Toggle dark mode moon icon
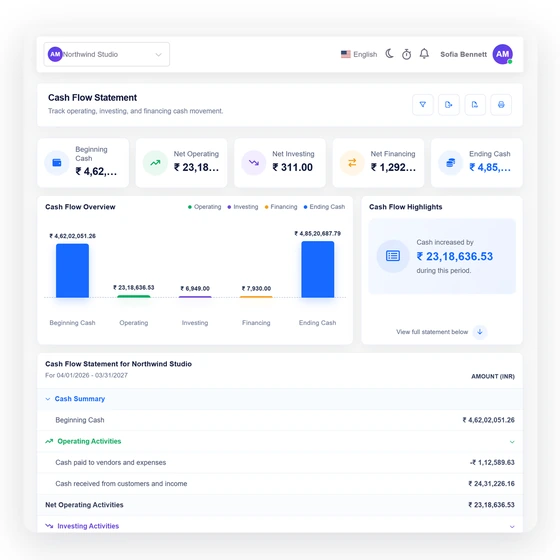This screenshot has width=560, height=560. click(389, 54)
